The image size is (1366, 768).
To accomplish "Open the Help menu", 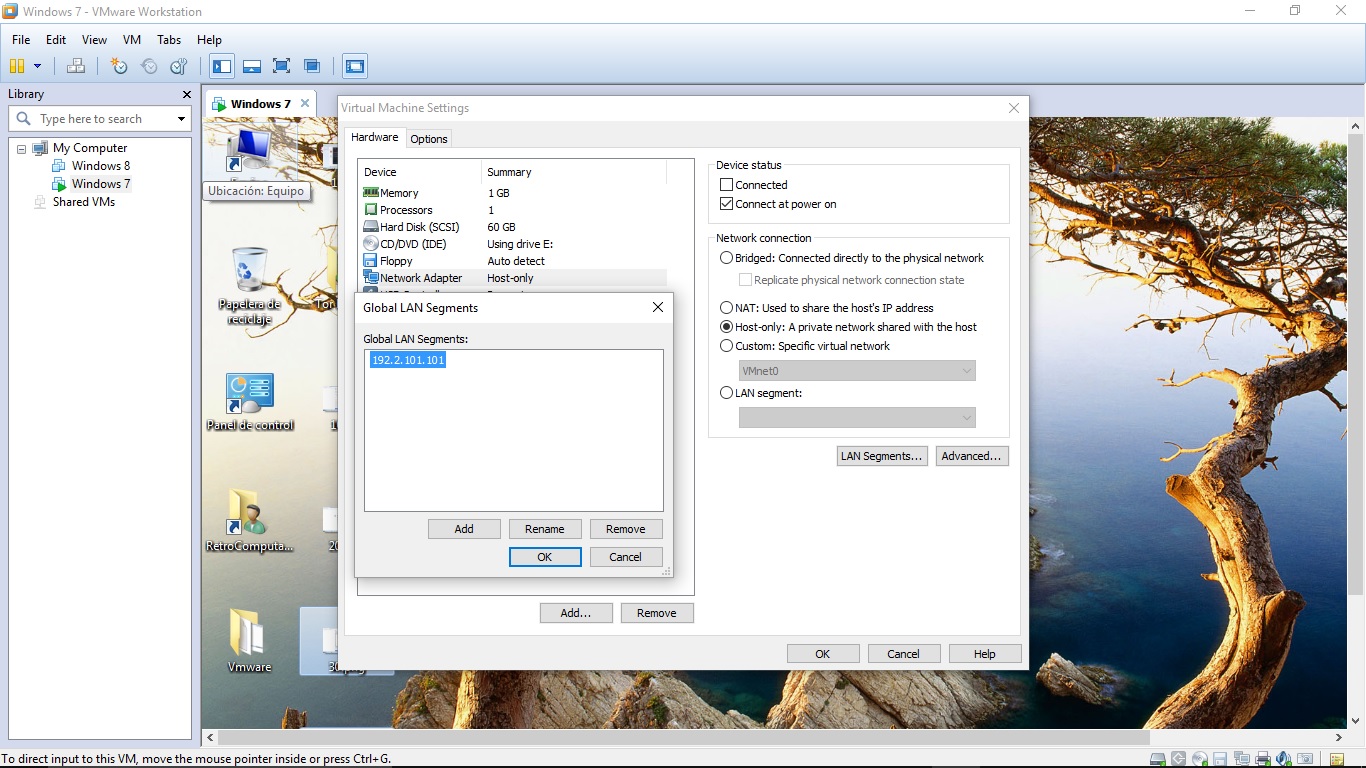I will point(209,40).
